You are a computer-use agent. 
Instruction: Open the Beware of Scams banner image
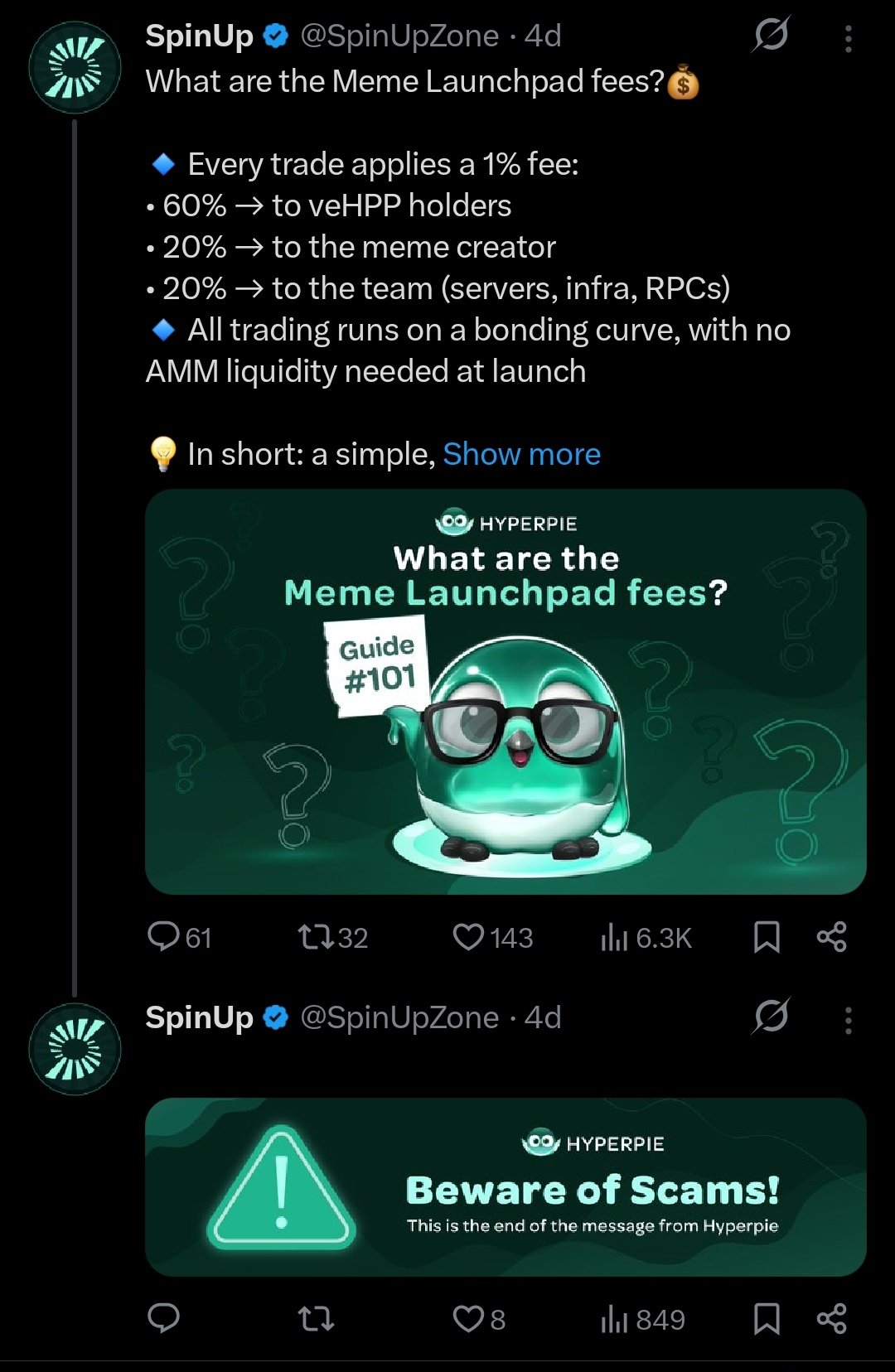[506, 1186]
